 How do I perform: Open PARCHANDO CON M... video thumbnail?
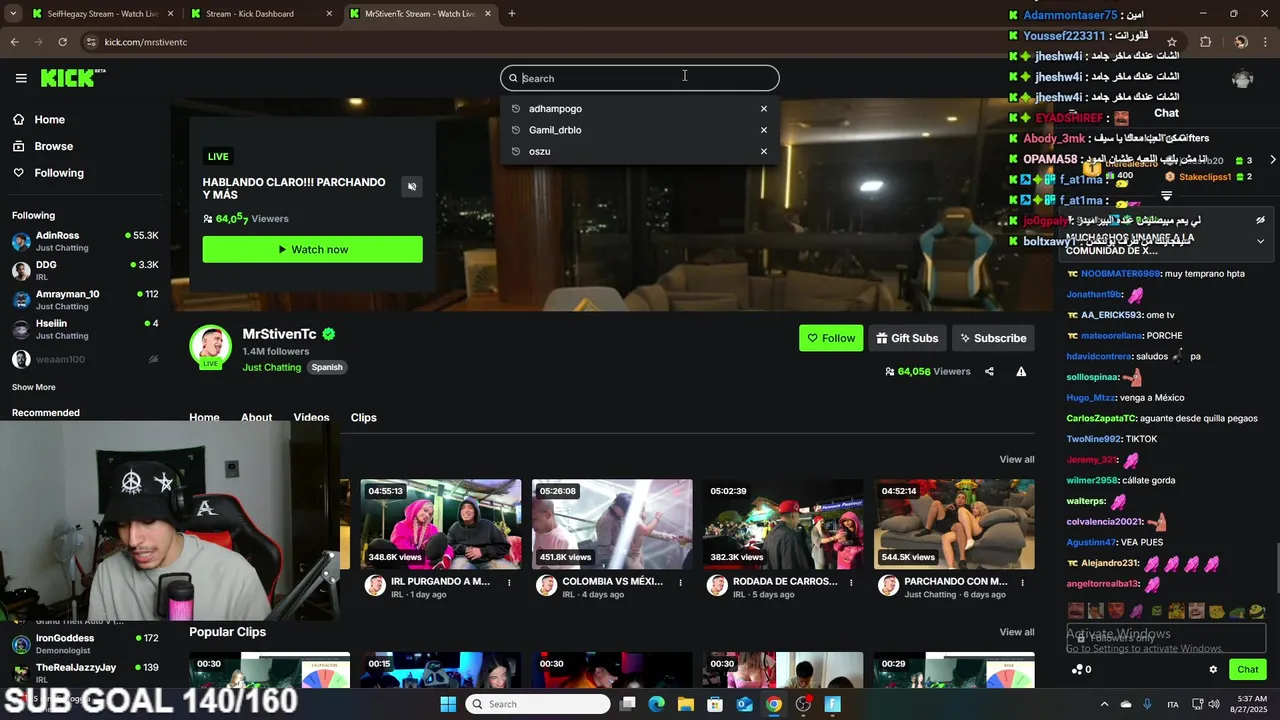click(954, 524)
